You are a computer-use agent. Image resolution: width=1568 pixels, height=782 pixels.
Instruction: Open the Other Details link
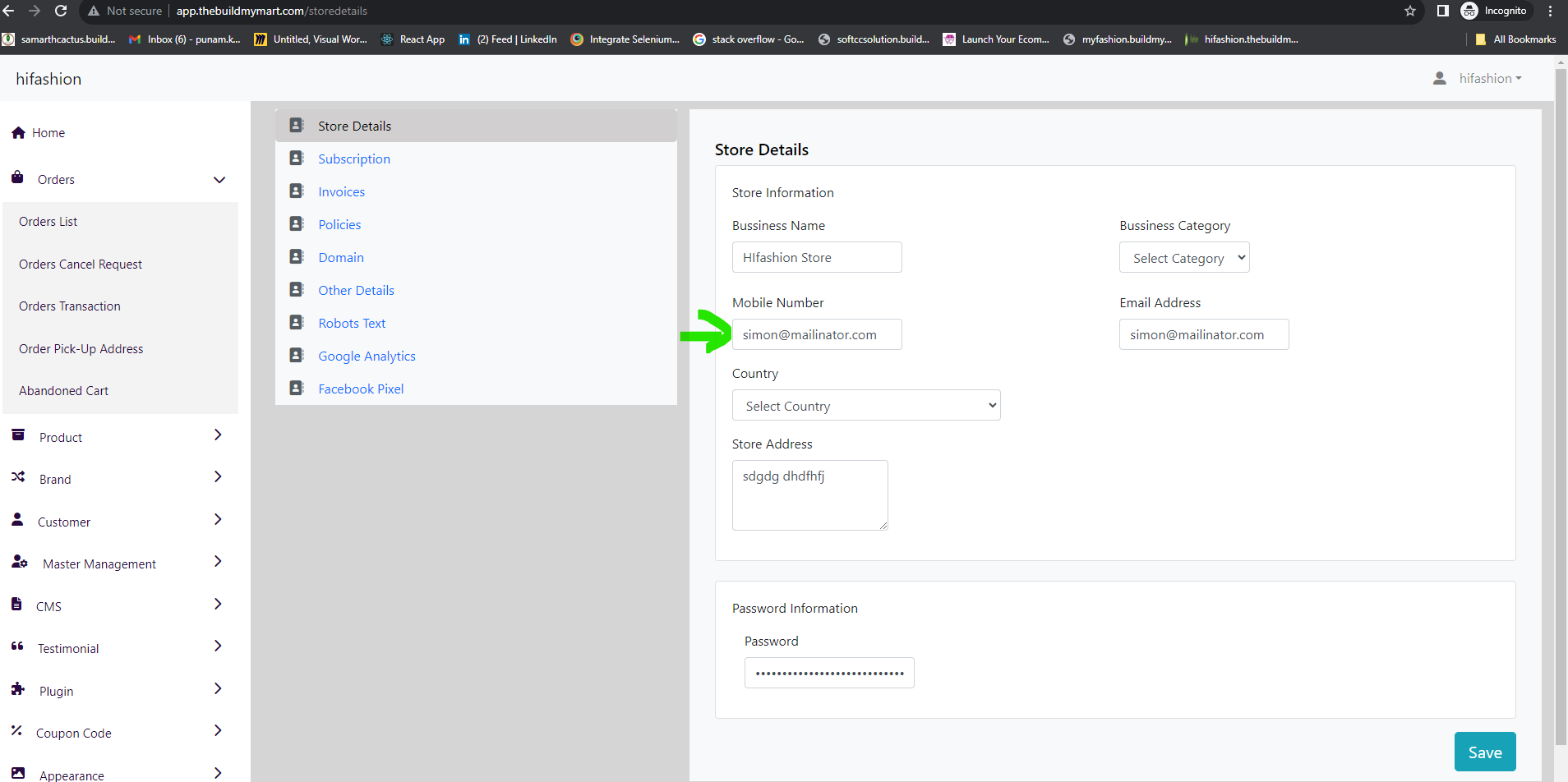(x=357, y=290)
